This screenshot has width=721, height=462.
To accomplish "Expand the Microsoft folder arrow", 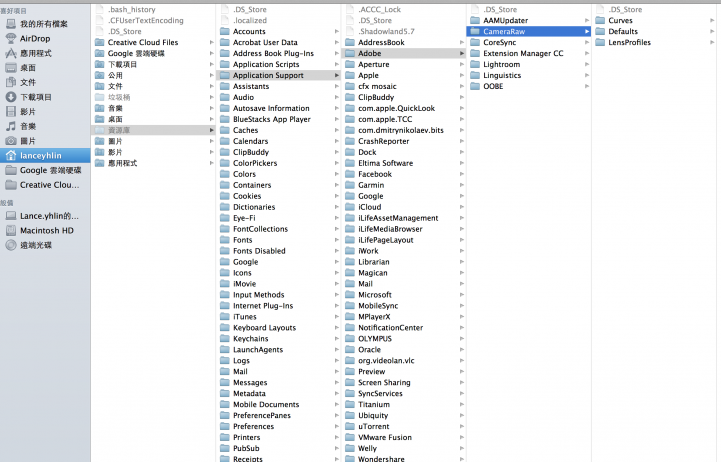I will (462, 295).
